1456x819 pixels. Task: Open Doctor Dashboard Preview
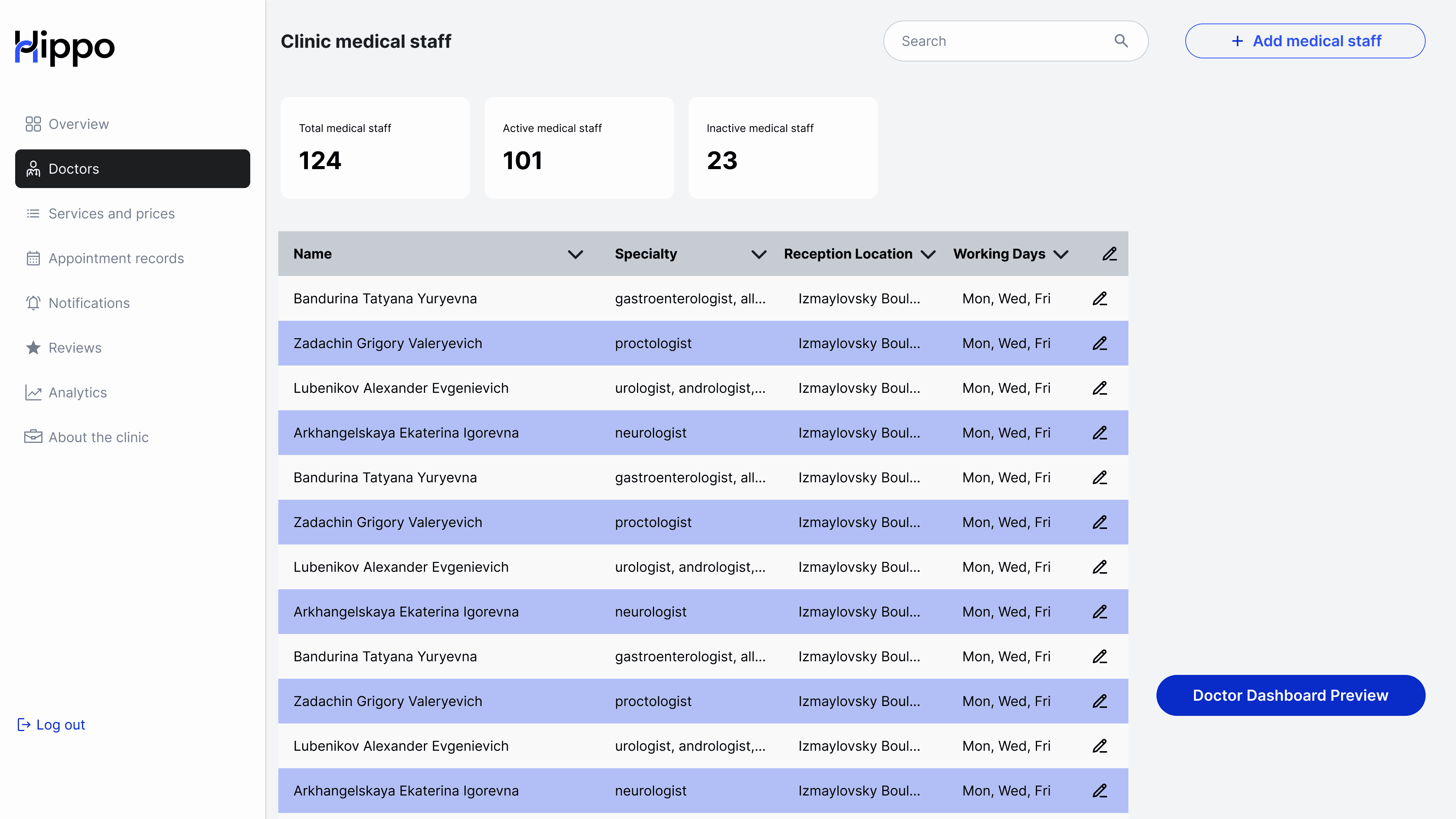pos(1290,695)
